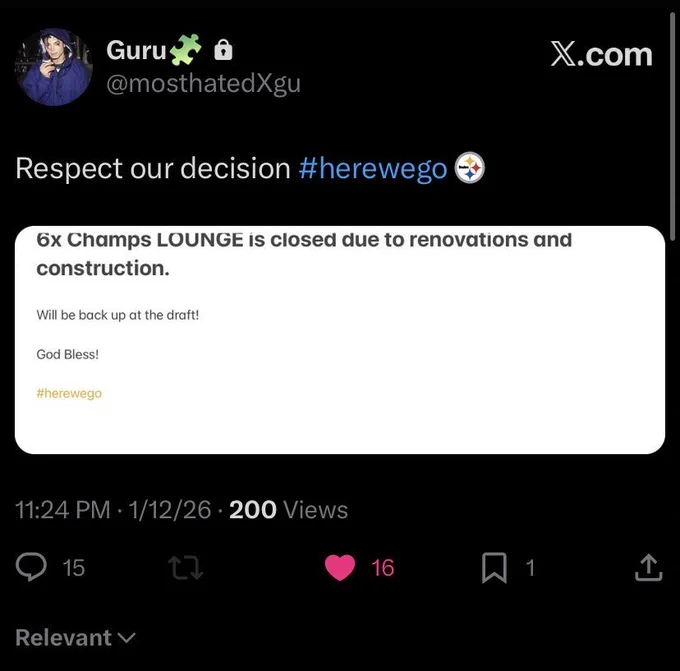Click the padlock protected-account icon
The image size is (680, 671).
(x=223, y=50)
